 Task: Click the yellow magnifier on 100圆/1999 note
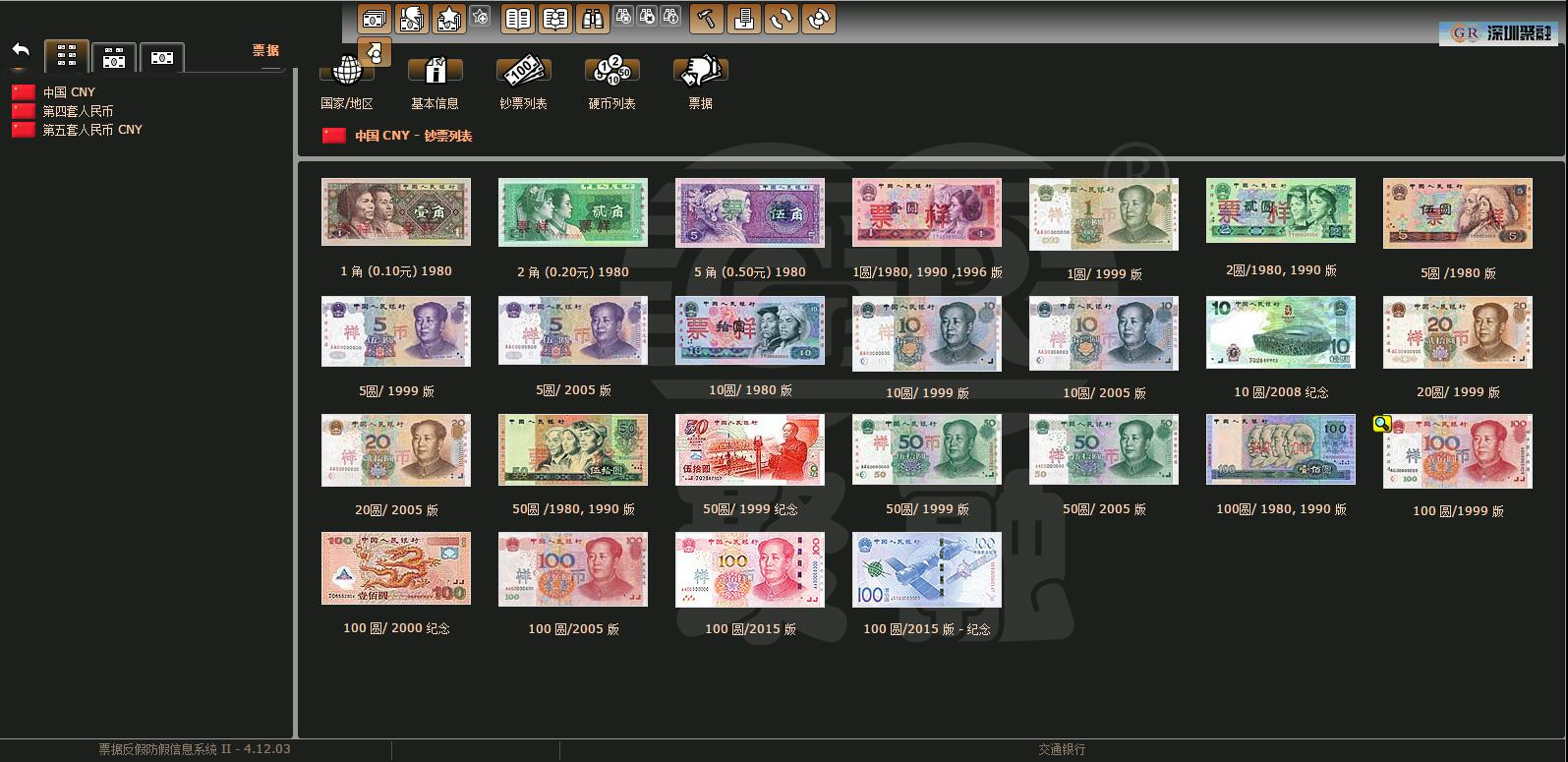(1382, 424)
